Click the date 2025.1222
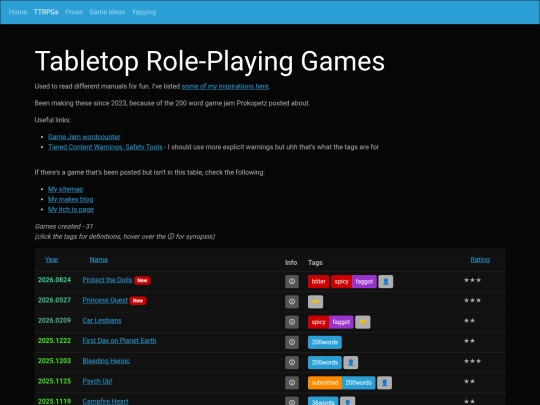The width and height of the screenshot is (540, 405). pos(54,341)
